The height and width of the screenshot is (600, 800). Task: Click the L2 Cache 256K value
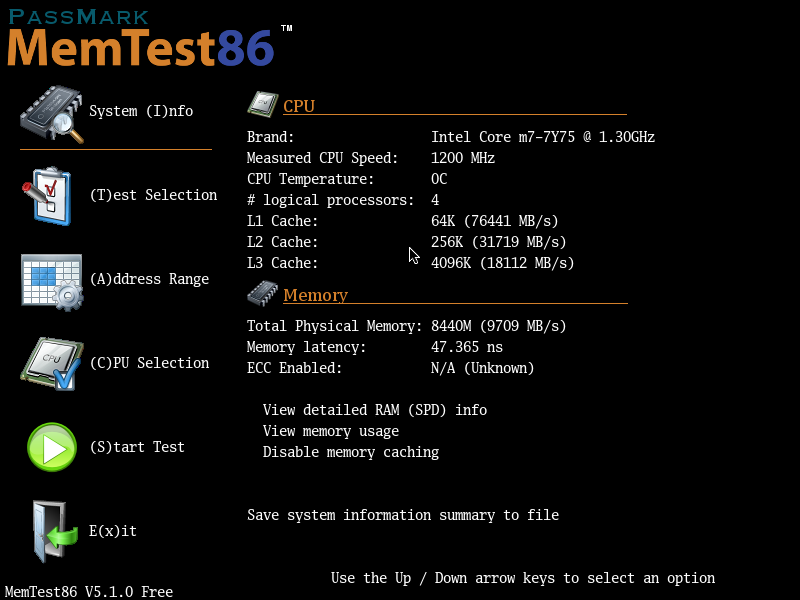[499, 242]
